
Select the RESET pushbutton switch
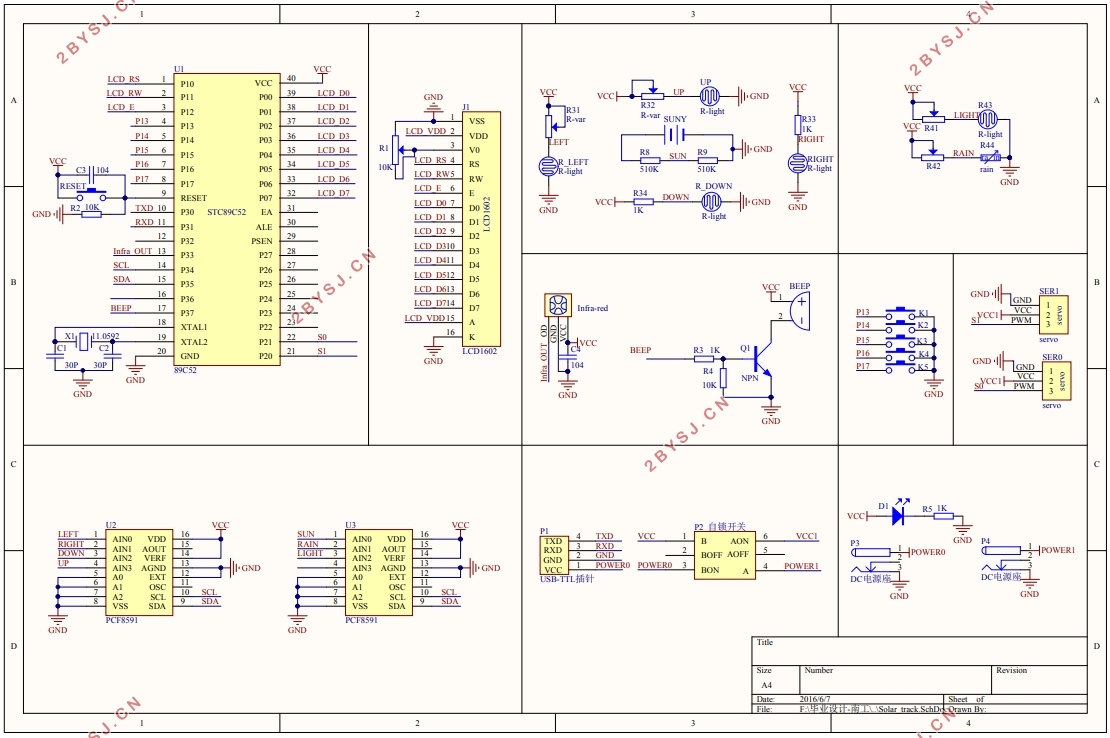92,193
